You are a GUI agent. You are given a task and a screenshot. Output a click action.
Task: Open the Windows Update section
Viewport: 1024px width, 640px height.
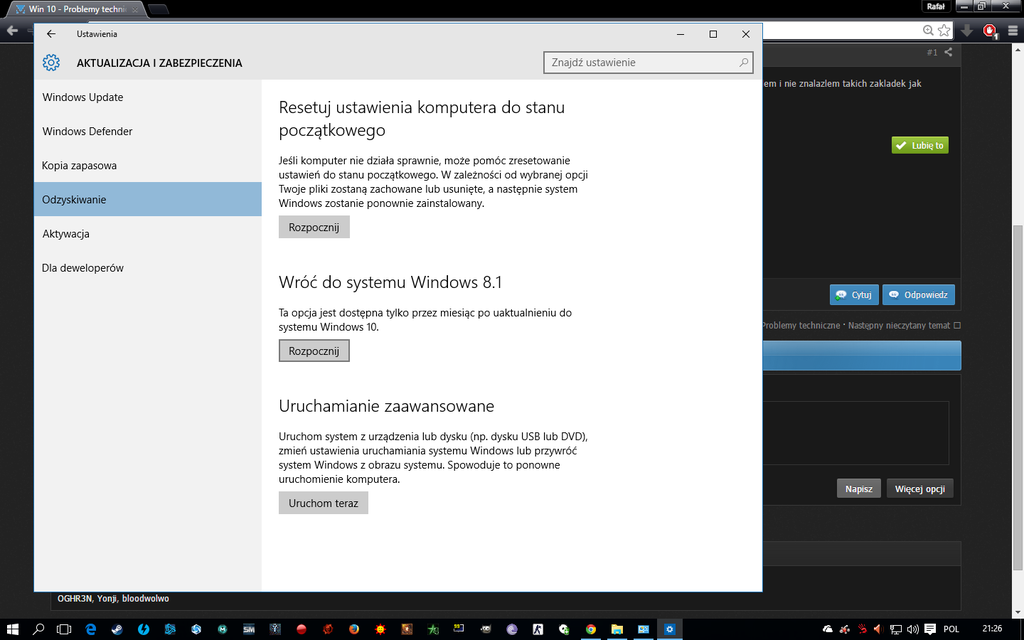148,97
